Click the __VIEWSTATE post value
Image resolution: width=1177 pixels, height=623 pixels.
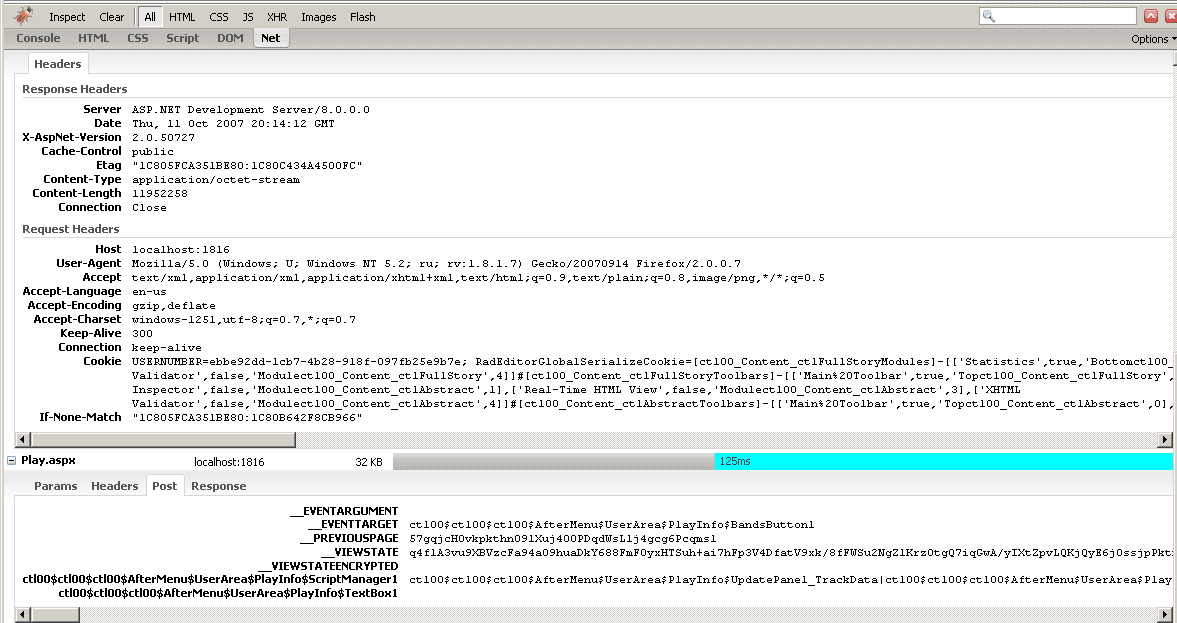pos(791,552)
